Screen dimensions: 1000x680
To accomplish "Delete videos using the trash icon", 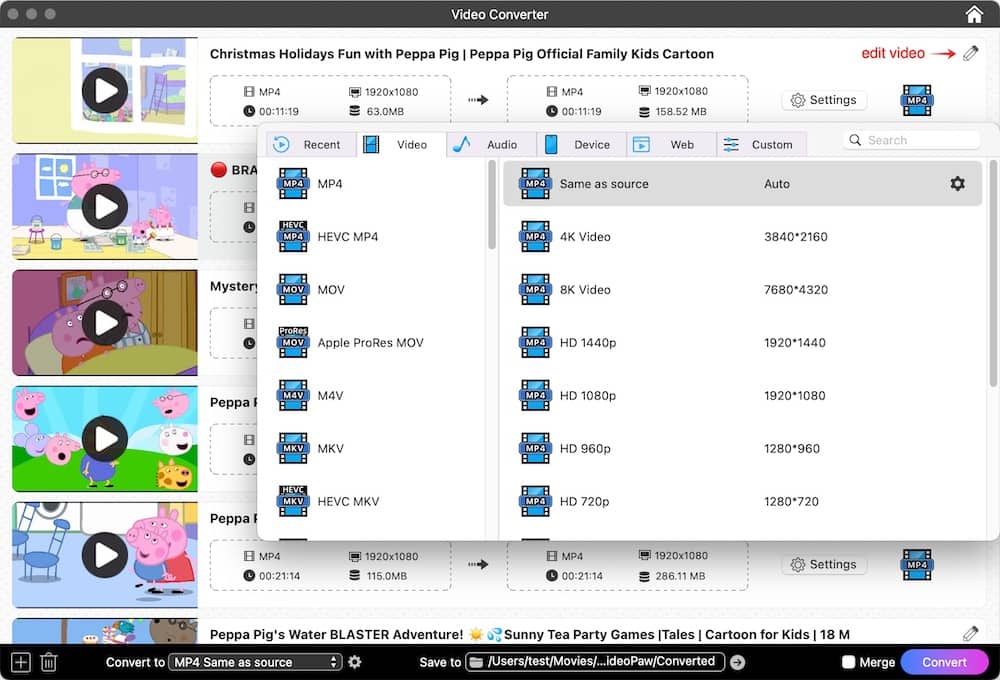I will pyautogui.click(x=48, y=661).
